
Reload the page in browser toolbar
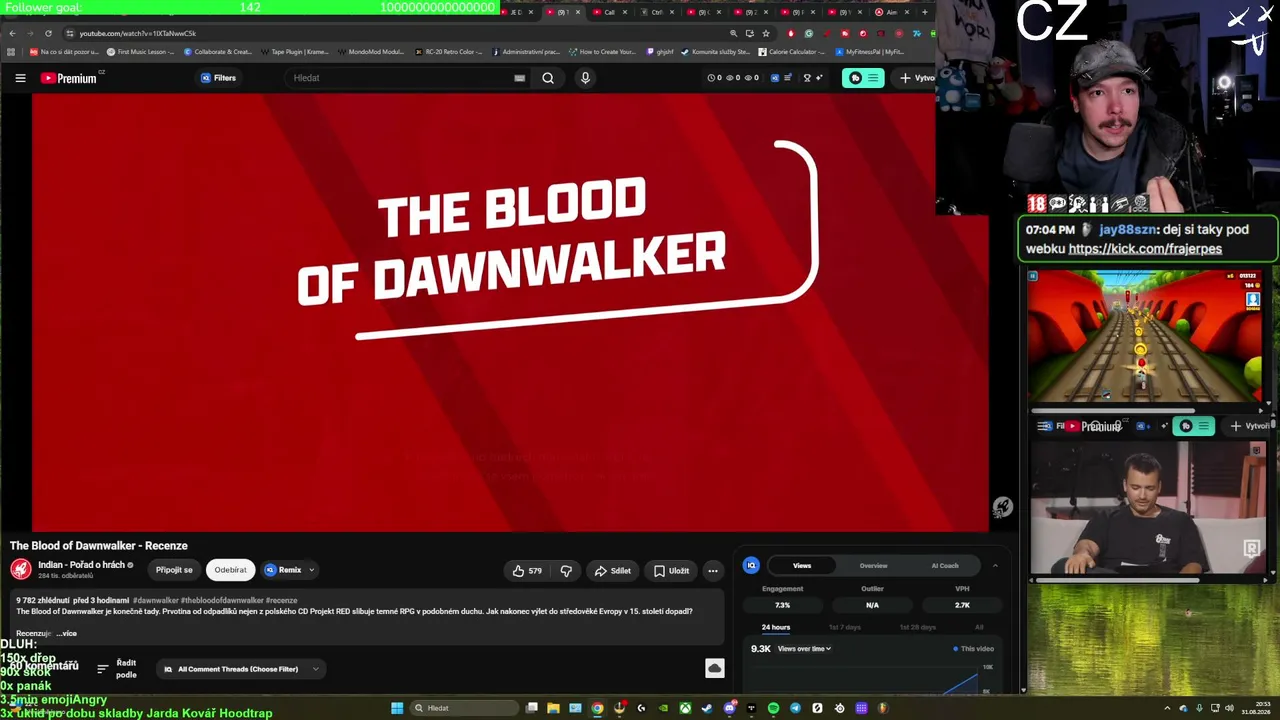[x=48, y=33]
